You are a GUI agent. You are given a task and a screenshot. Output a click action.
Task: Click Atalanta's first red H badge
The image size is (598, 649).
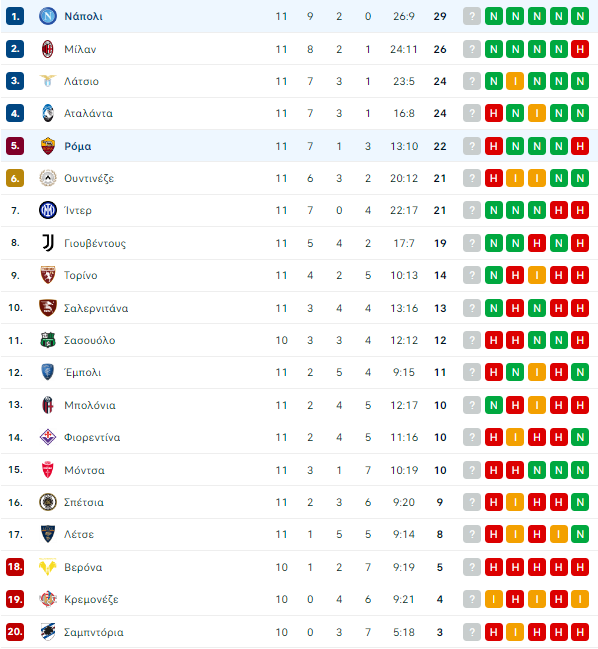click(493, 113)
